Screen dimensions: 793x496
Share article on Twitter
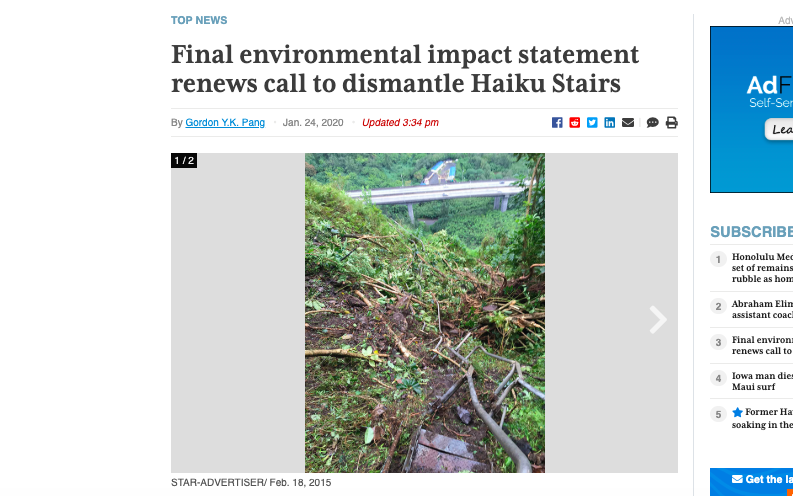592,122
